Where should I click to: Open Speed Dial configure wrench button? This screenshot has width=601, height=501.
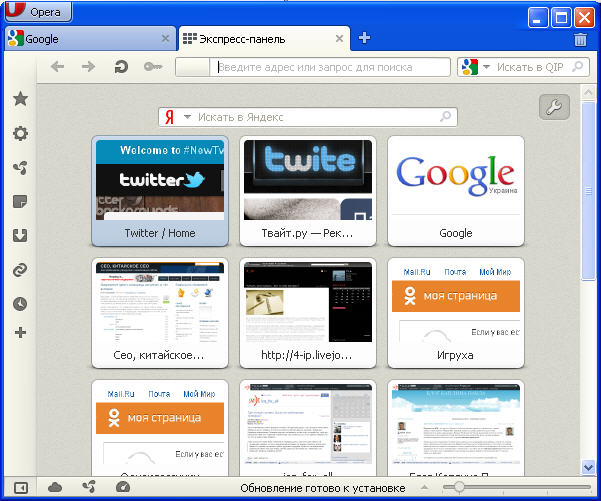pyautogui.click(x=553, y=107)
